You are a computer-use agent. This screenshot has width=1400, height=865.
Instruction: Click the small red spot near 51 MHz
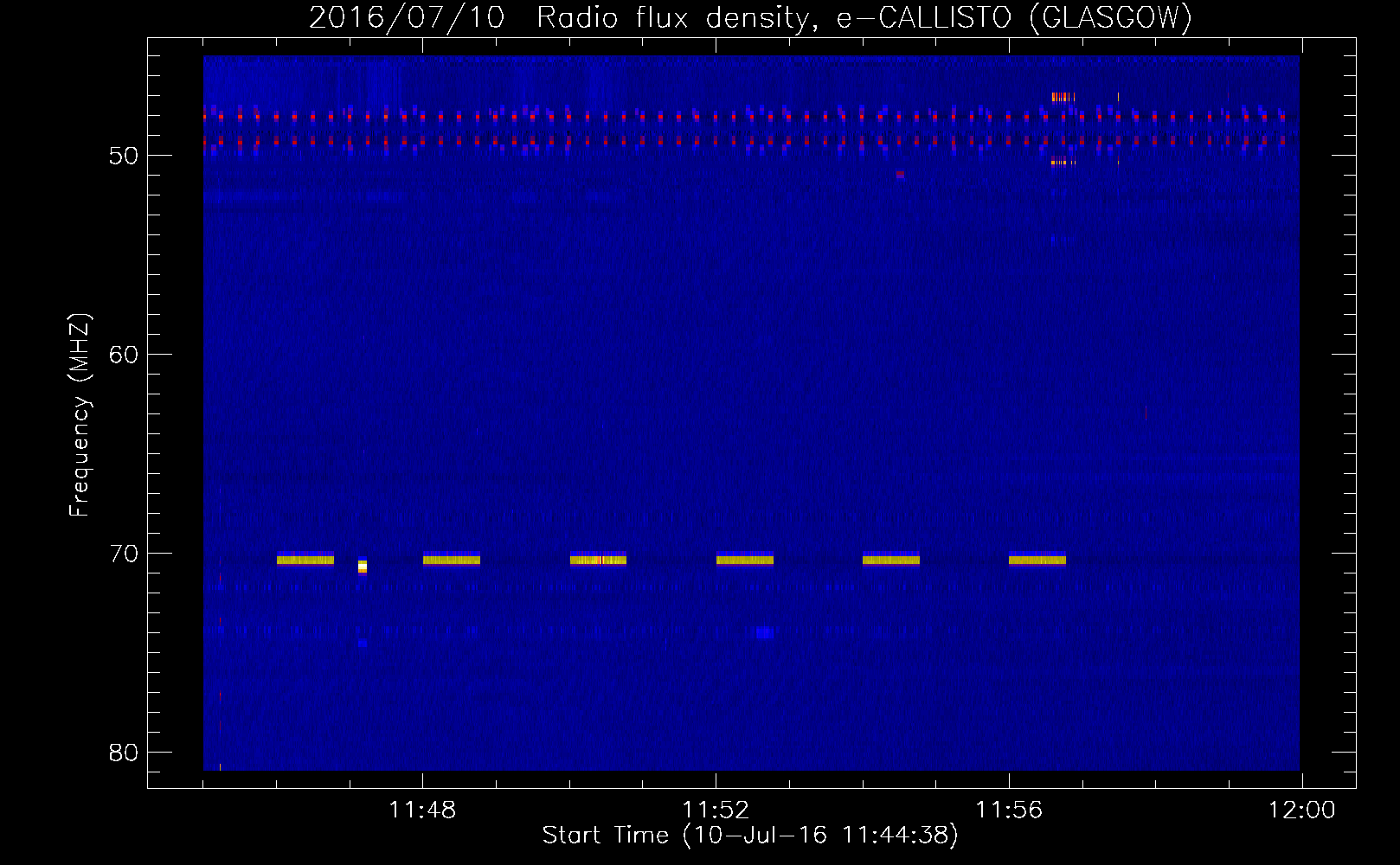click(x=901, y=174)
